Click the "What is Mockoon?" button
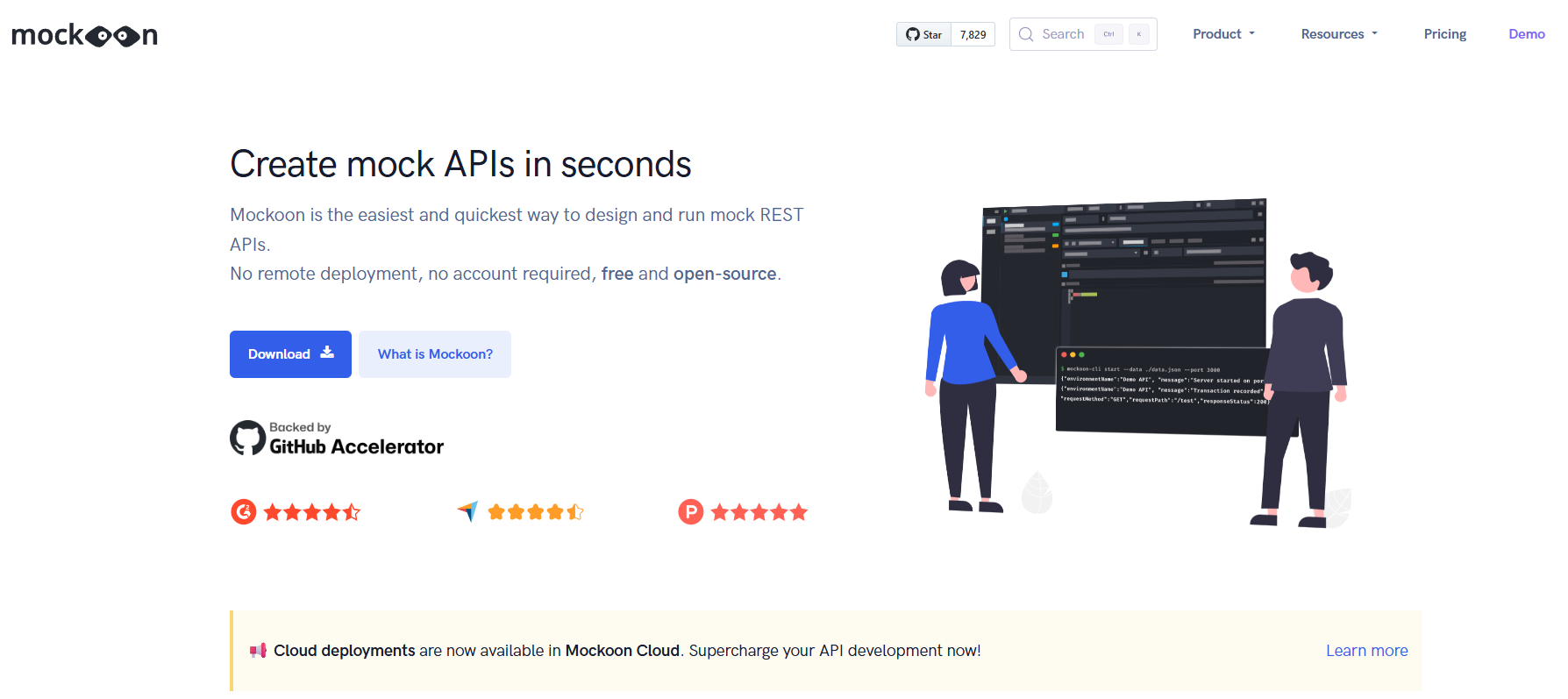The width and height of the screenshot is (1568, 699). [x=435, y=354]
